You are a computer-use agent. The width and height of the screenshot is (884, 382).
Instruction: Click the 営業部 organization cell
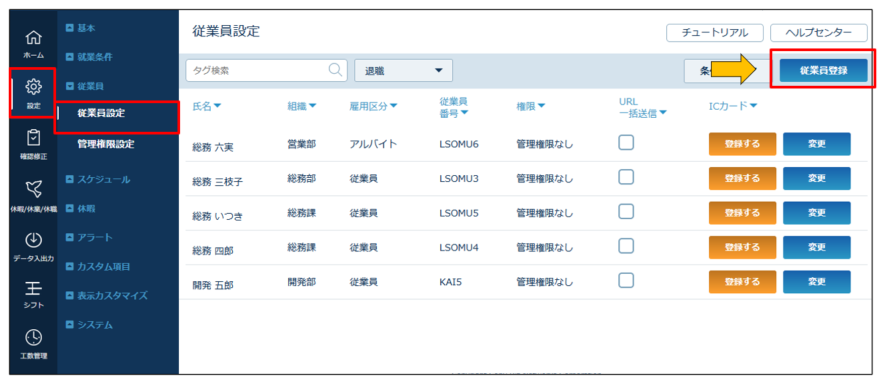(301, 144)
